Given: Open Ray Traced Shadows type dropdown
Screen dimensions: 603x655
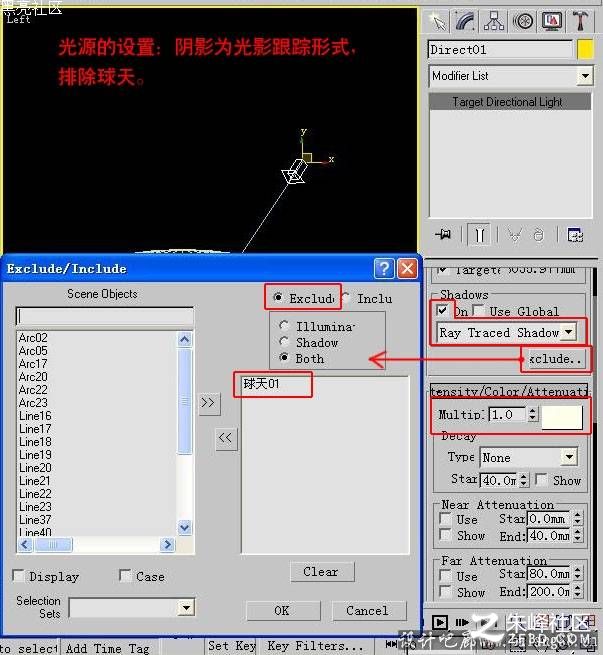Looking at the screenshot, I should pyautogui.click(x=568, y=332).
